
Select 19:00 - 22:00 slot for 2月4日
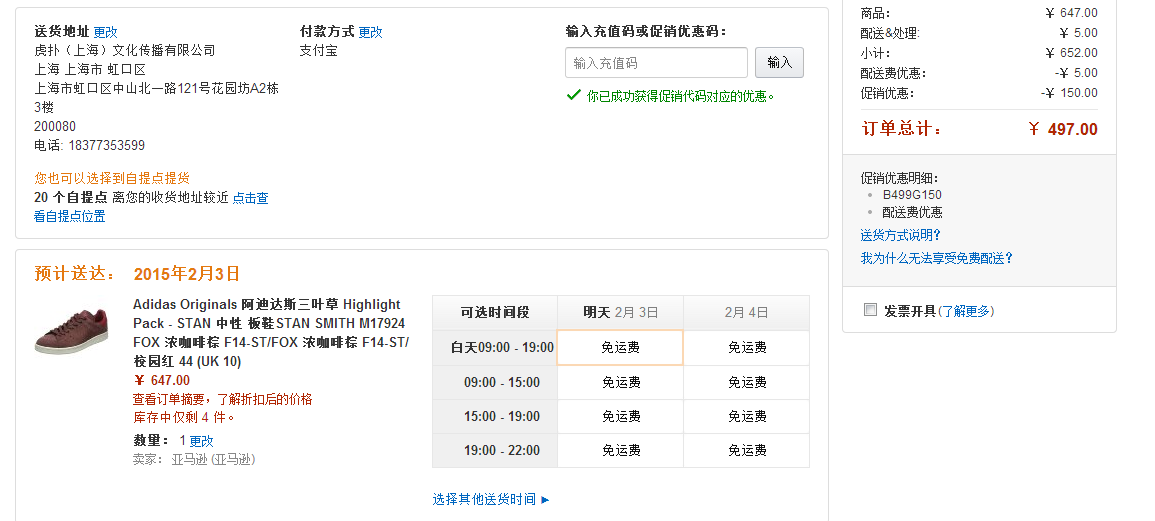747,450
